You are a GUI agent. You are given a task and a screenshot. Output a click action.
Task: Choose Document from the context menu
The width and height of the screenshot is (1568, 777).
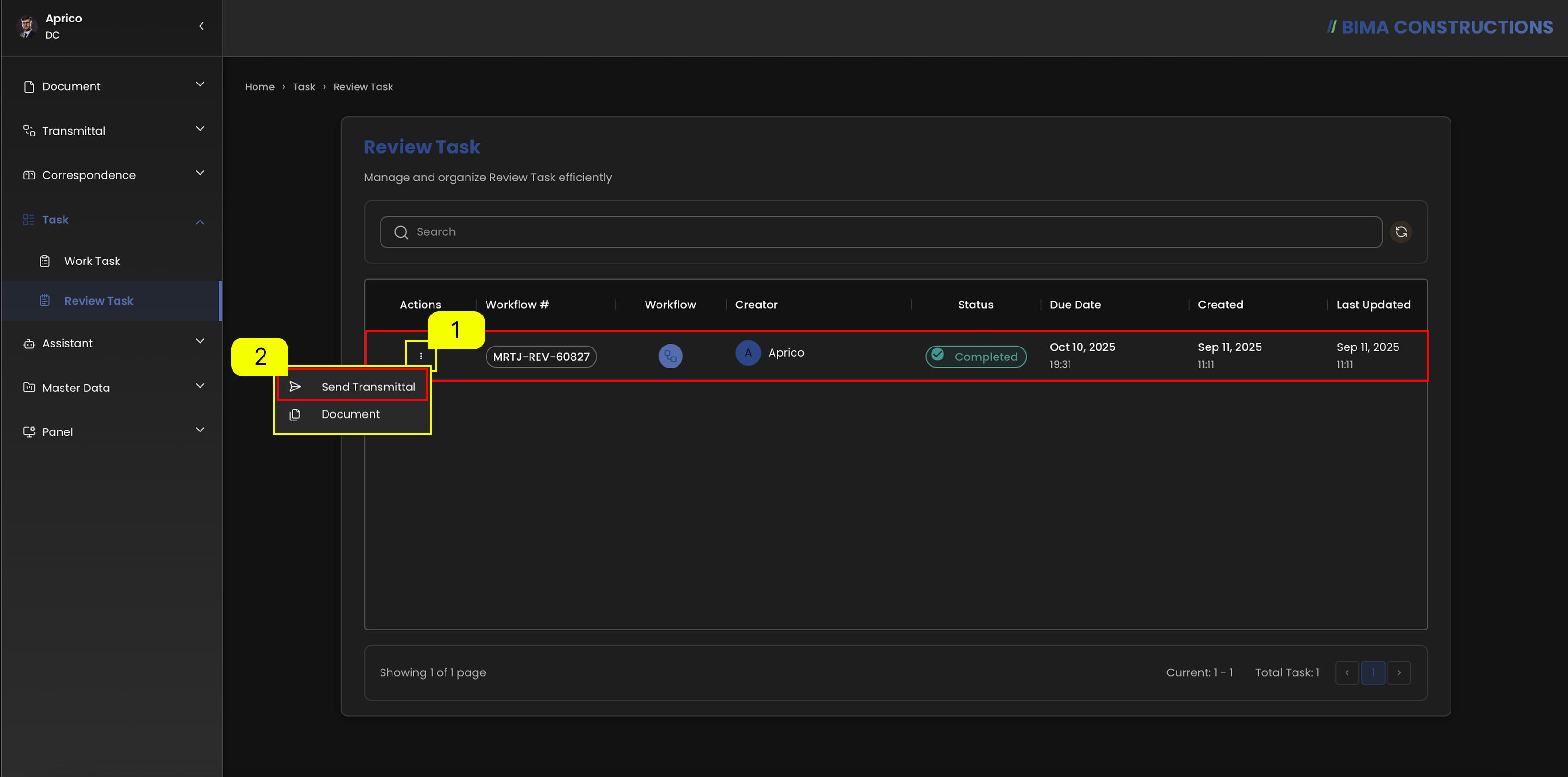click(x=352, y=414)
